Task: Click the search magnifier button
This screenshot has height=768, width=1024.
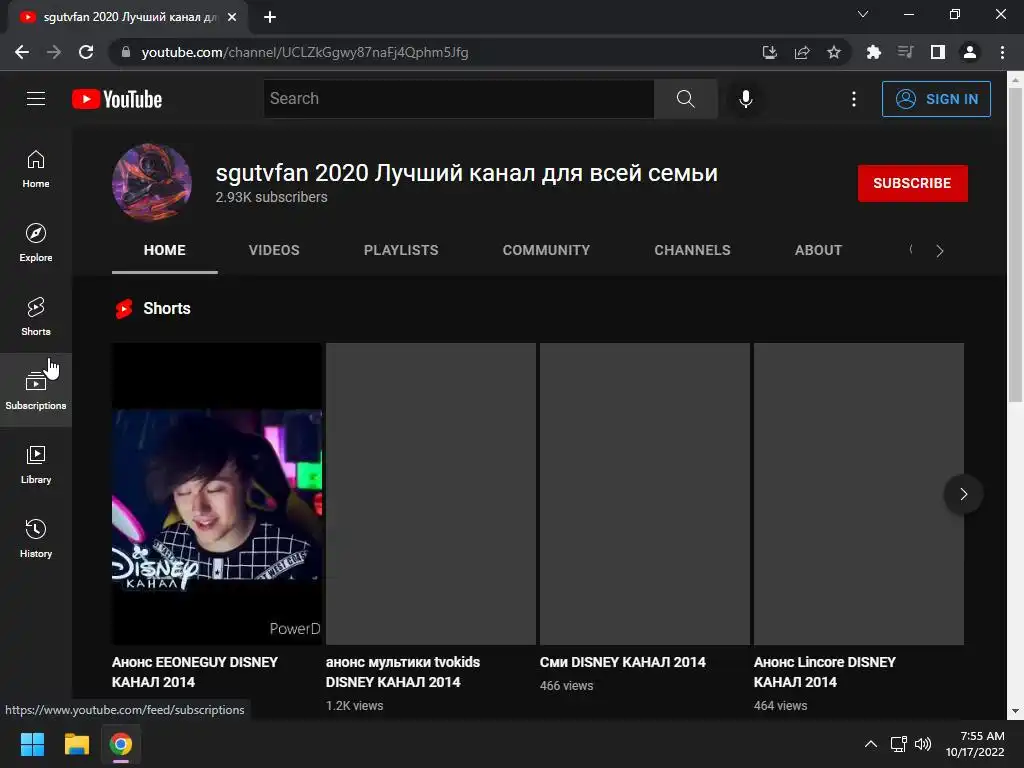Action: click(685, 99)
